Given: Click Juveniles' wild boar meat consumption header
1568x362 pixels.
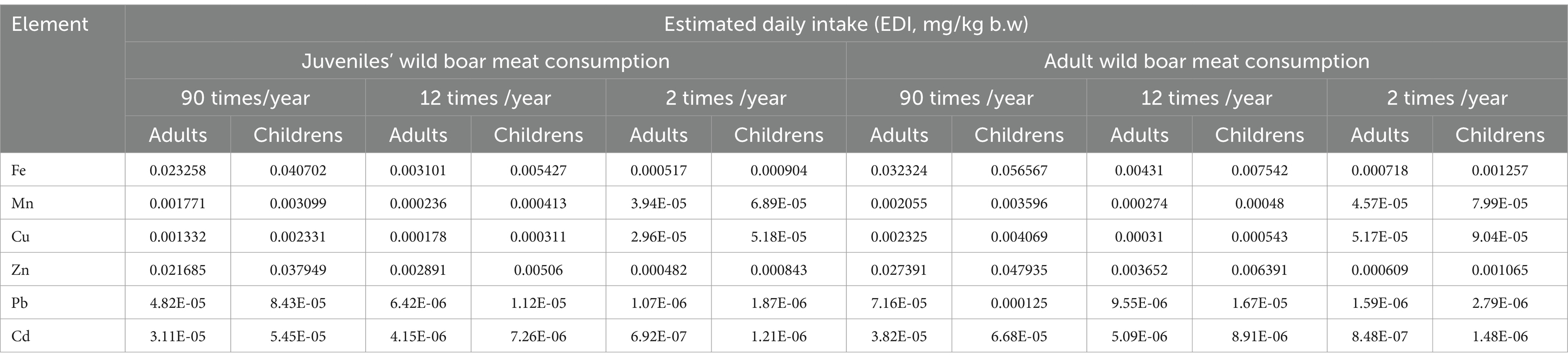Looking at the screenshot, I should [x=485, y=61].
